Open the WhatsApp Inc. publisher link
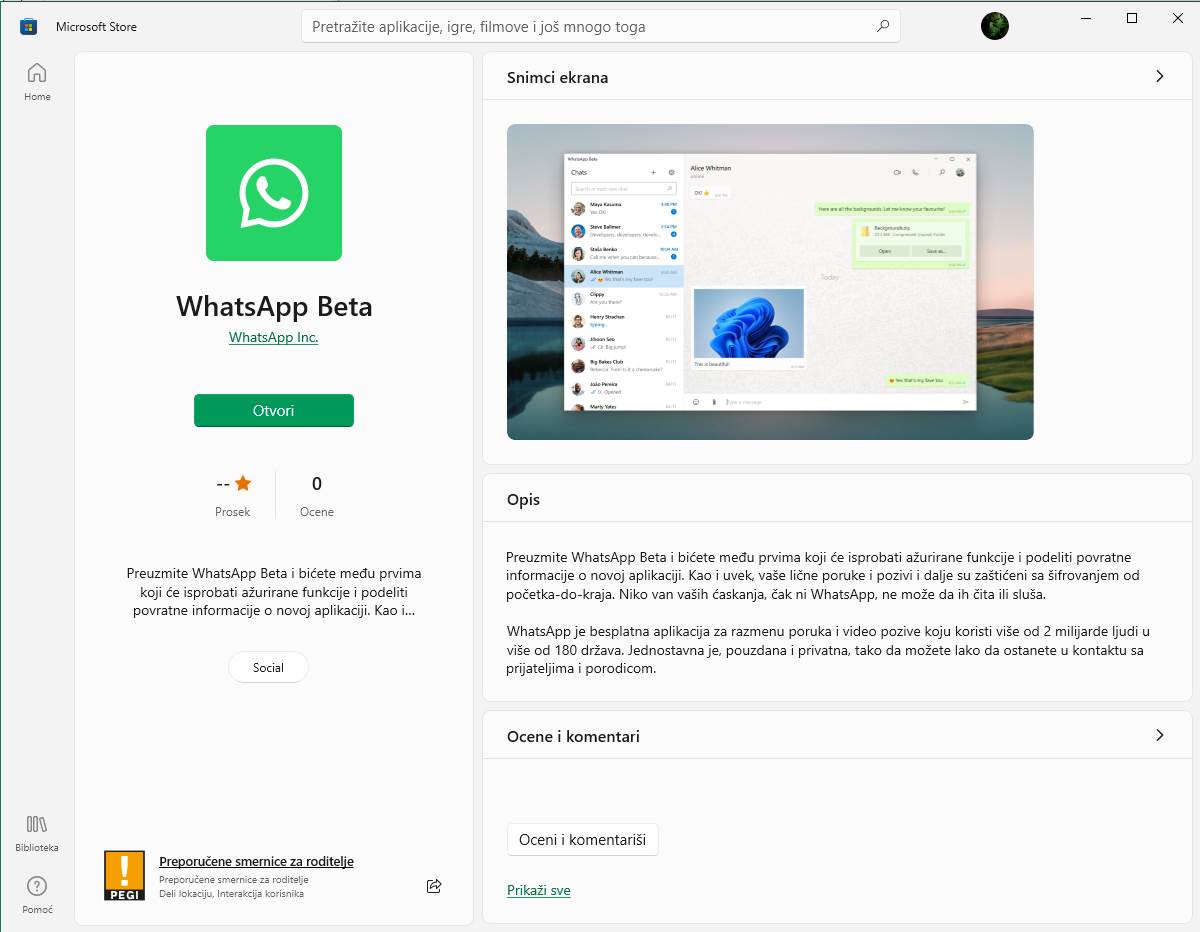1200x932 pixels. [273, 337]
